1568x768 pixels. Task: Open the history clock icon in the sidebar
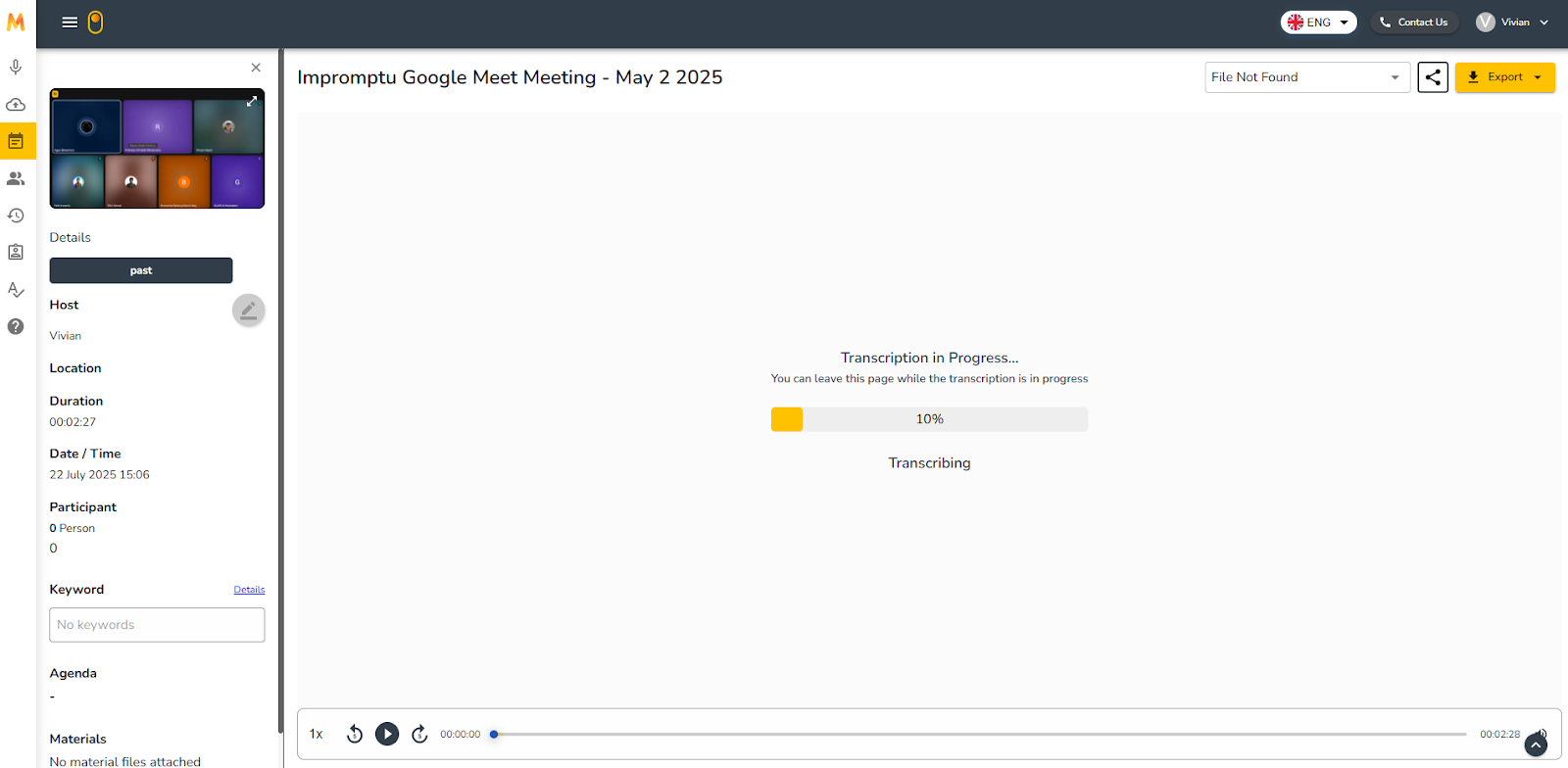[x=16, y=216]
